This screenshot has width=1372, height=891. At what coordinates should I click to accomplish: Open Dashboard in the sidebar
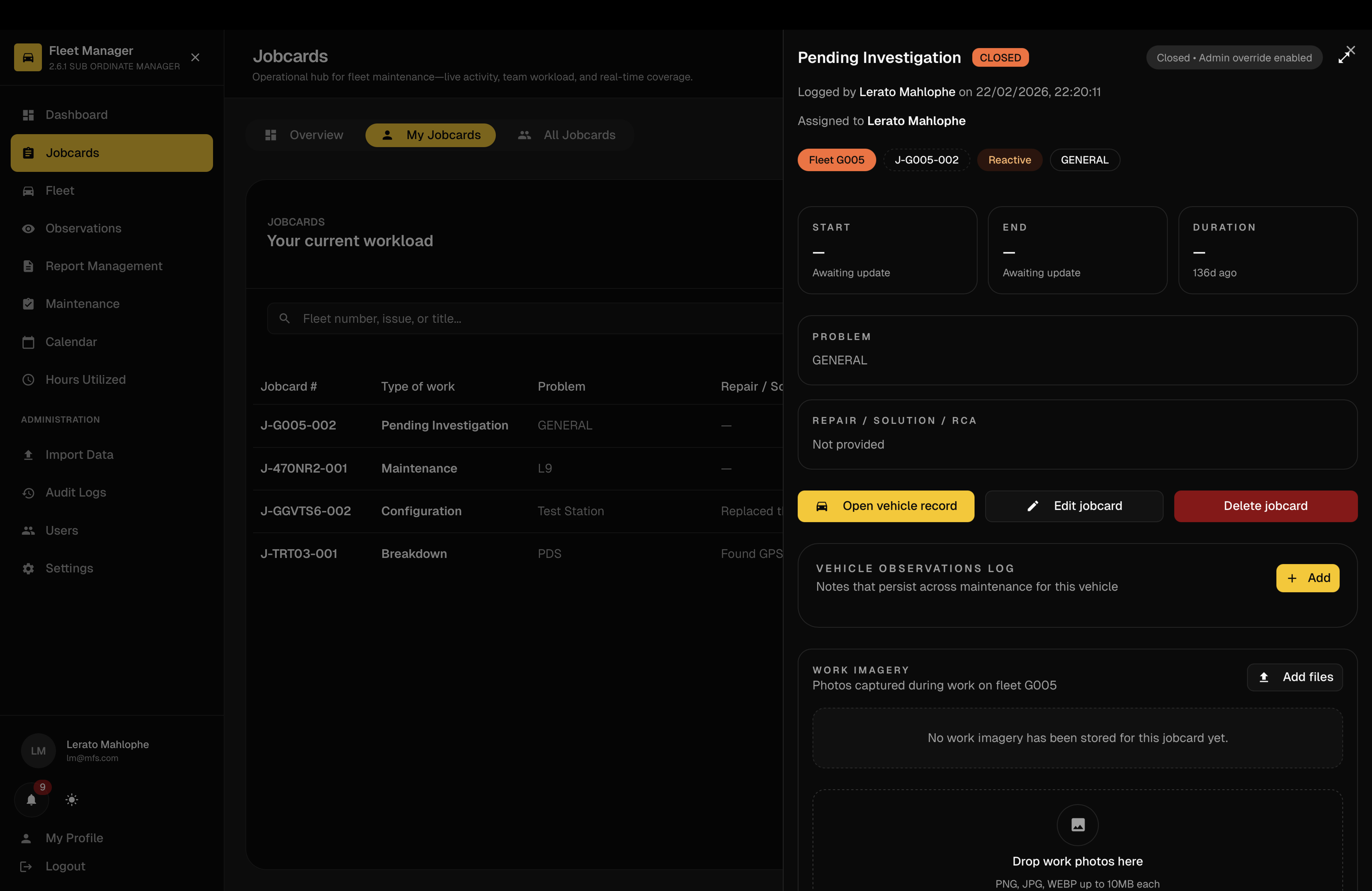pyautogui.click(x=112, y=115)
